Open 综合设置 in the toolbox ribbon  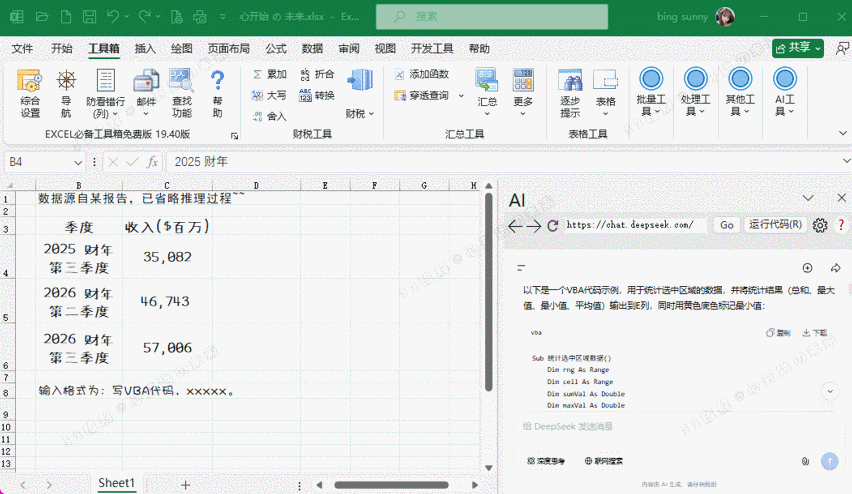pos(30,93)
